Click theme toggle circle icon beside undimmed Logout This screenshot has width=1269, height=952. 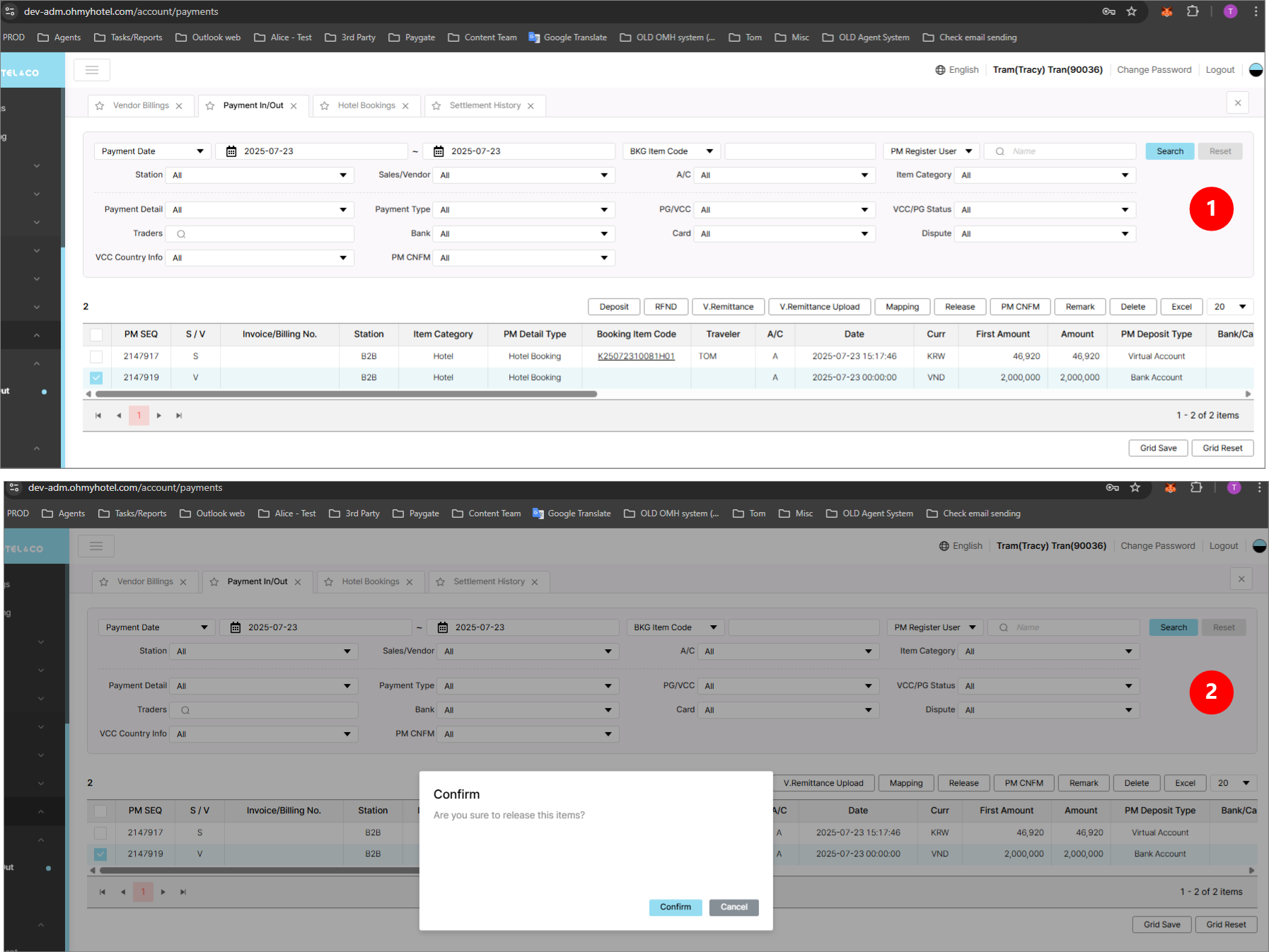coord(1256,70)
